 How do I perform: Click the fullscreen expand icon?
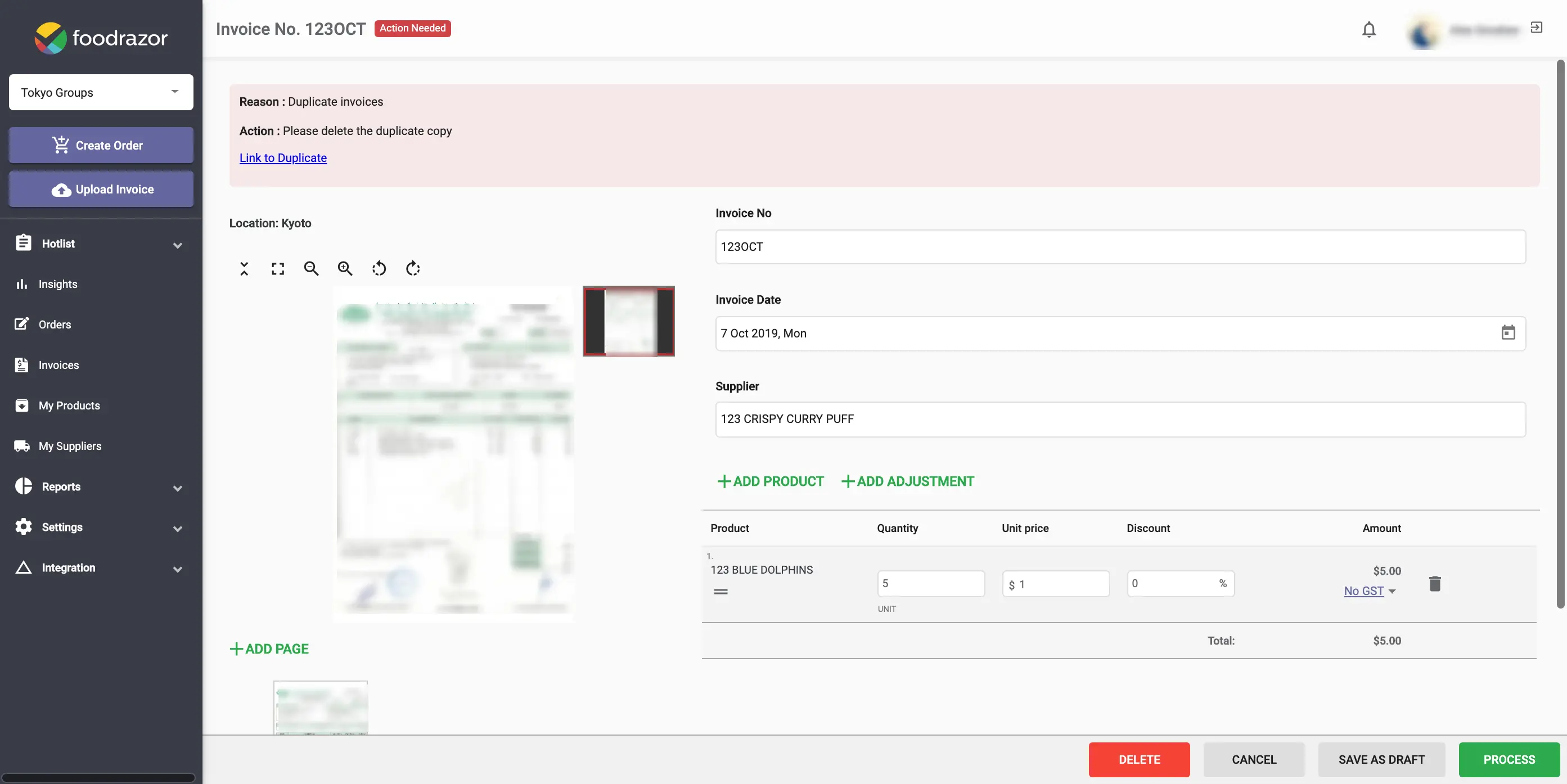click(278, 268)
